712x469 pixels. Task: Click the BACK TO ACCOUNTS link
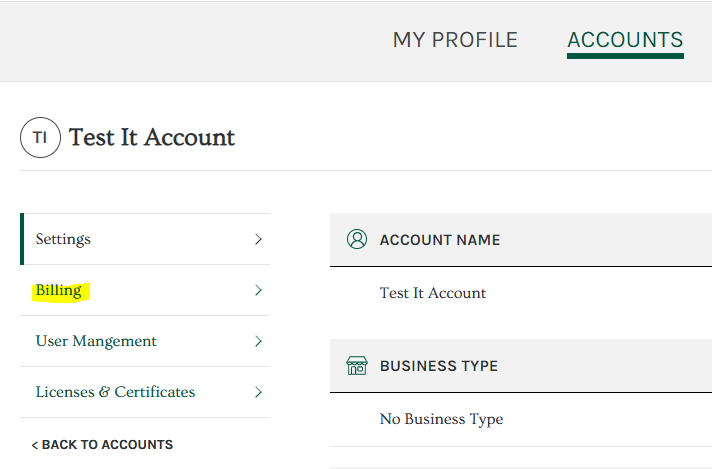tap(102, 444)
